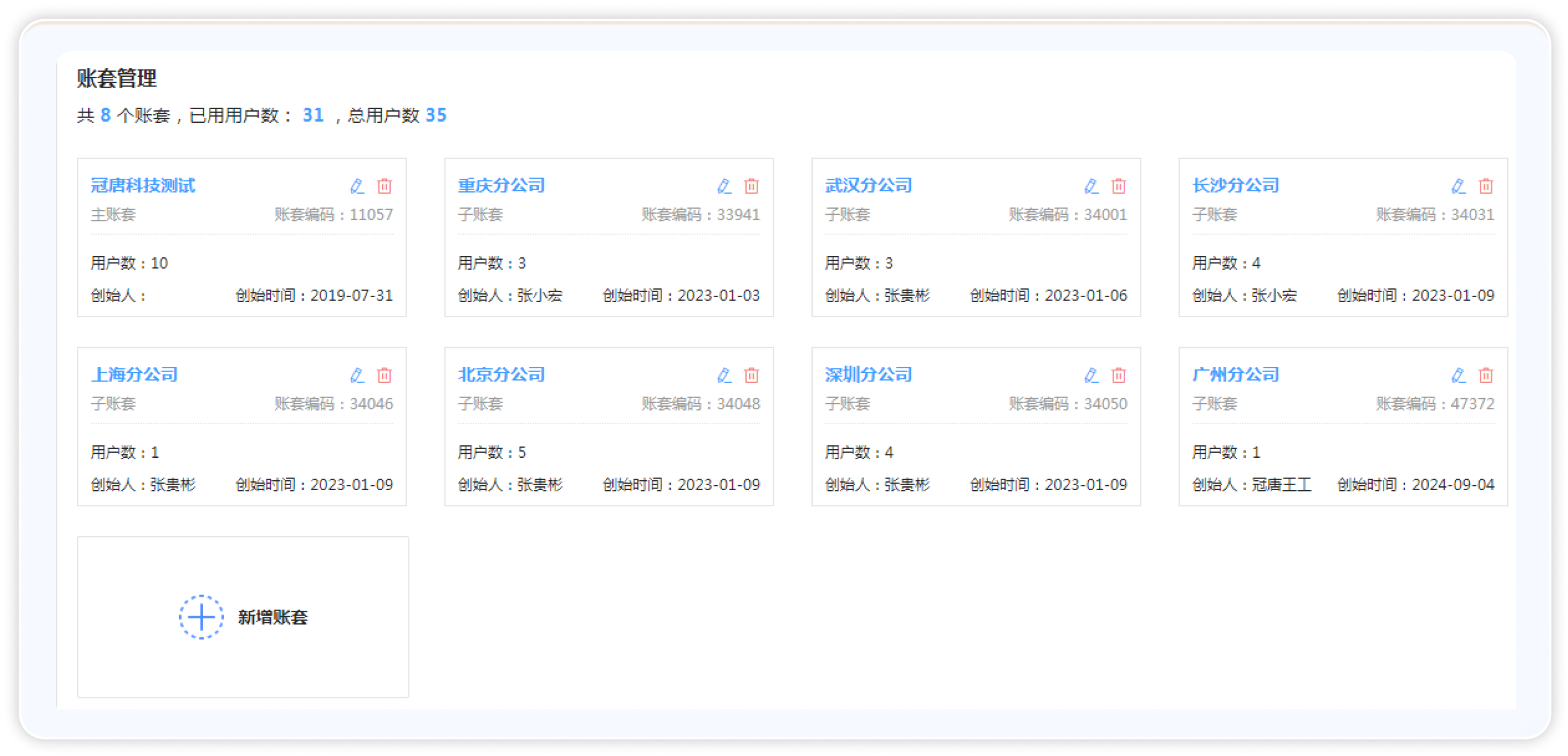Open the 北京分公司 title link
This screenshot has height=756, width=1568.
[501, 374]
